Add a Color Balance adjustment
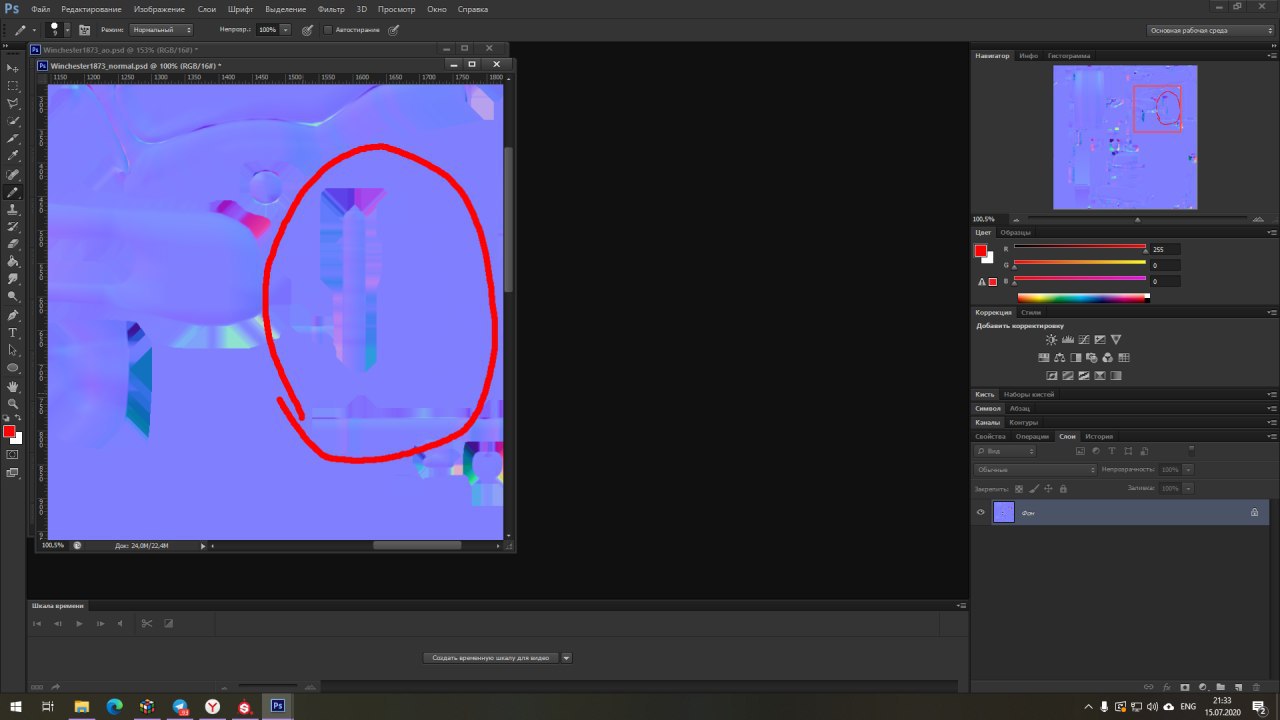Image resolution: width=1280 pixels, height=720 pixels. (1059, 358)
